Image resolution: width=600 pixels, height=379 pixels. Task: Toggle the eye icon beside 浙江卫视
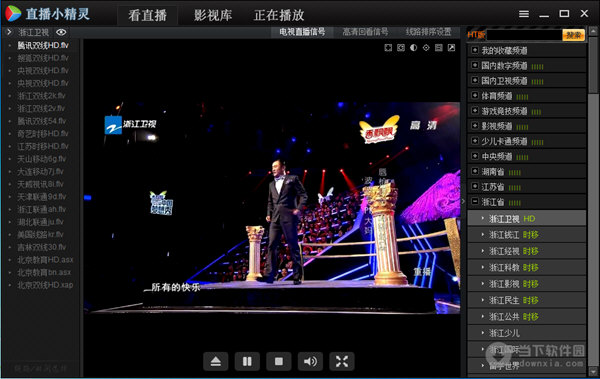pos(61,32)
